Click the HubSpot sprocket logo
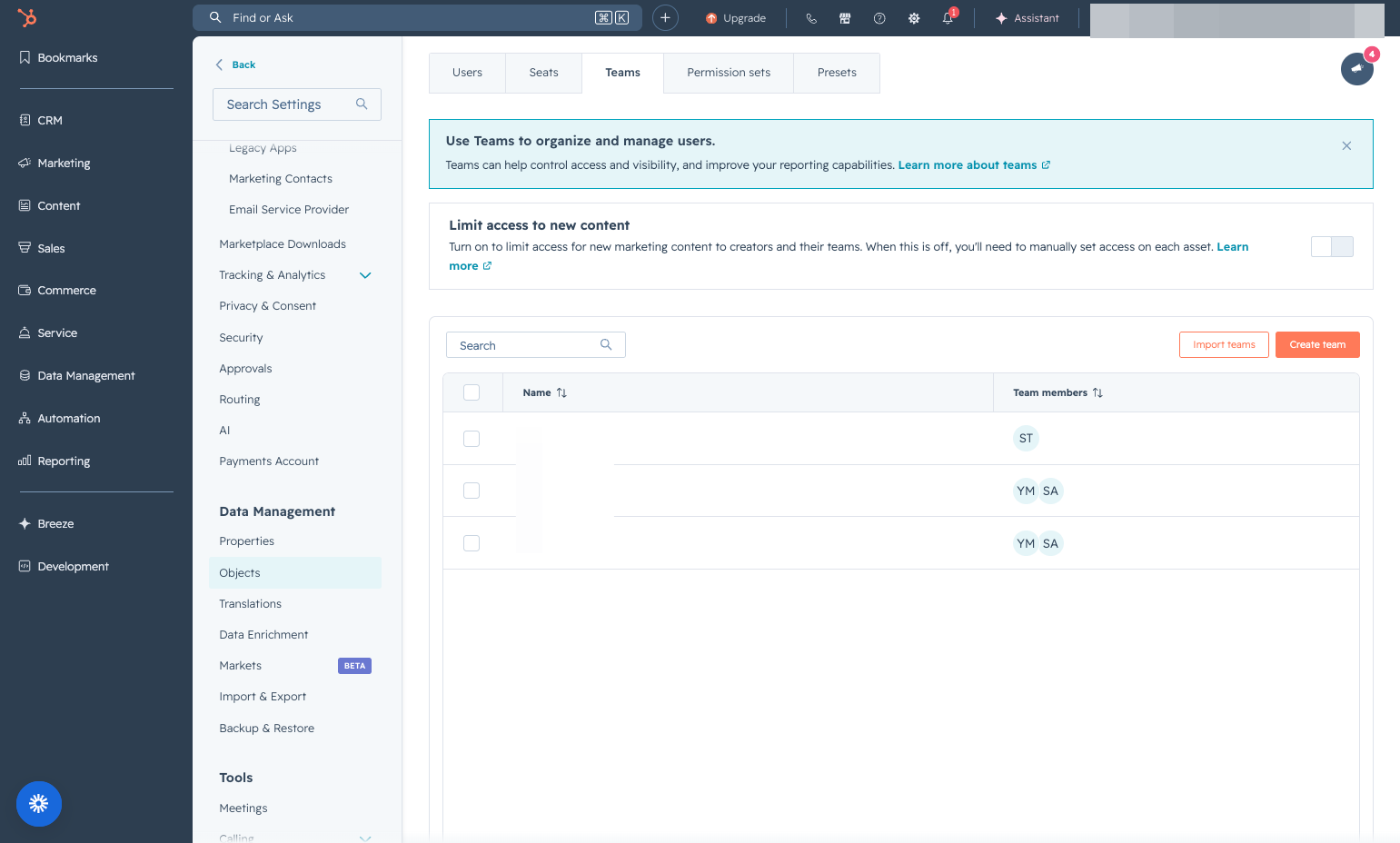 (27, 17)
